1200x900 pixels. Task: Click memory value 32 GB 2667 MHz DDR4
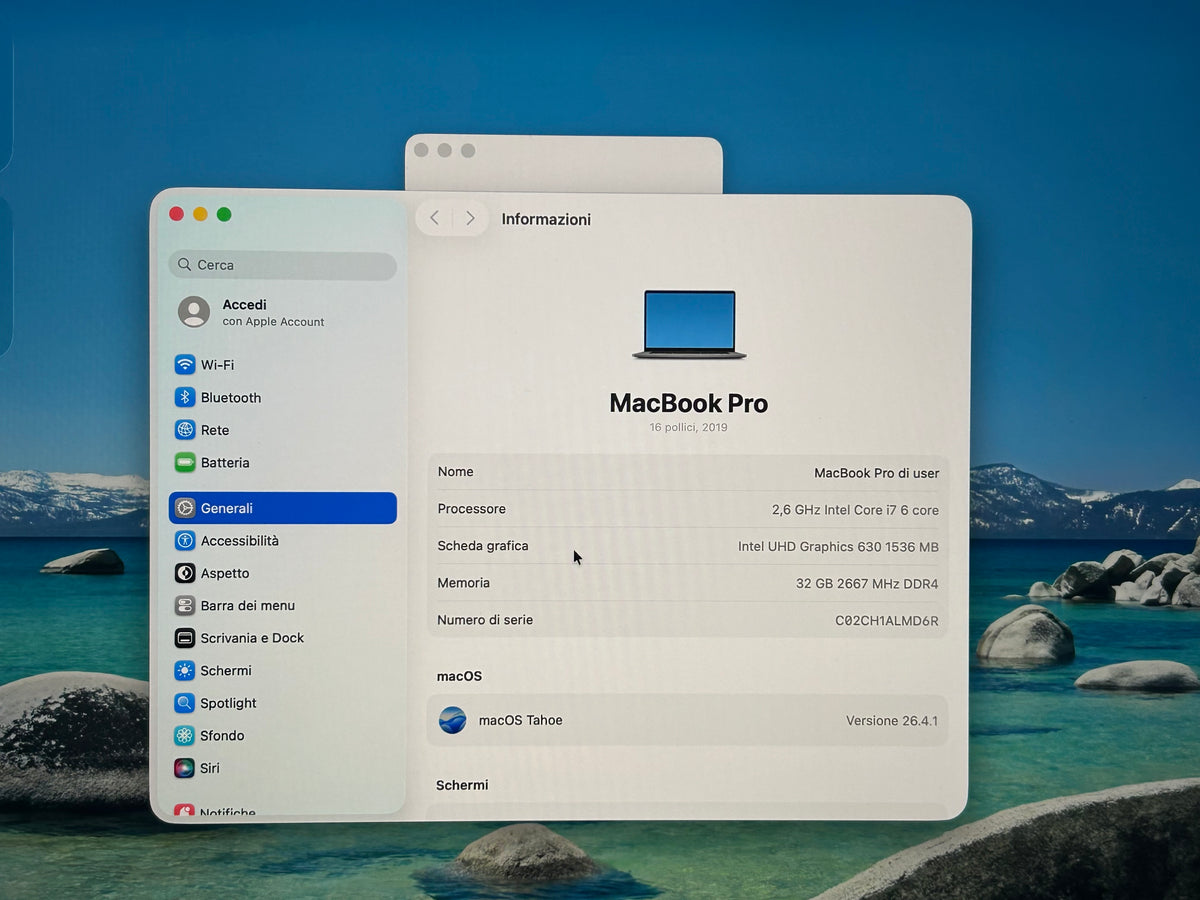867,584
